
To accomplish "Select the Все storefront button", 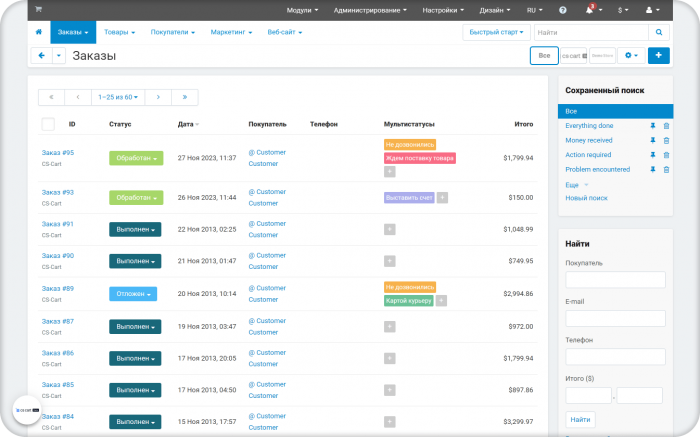I will click(544, 55).
